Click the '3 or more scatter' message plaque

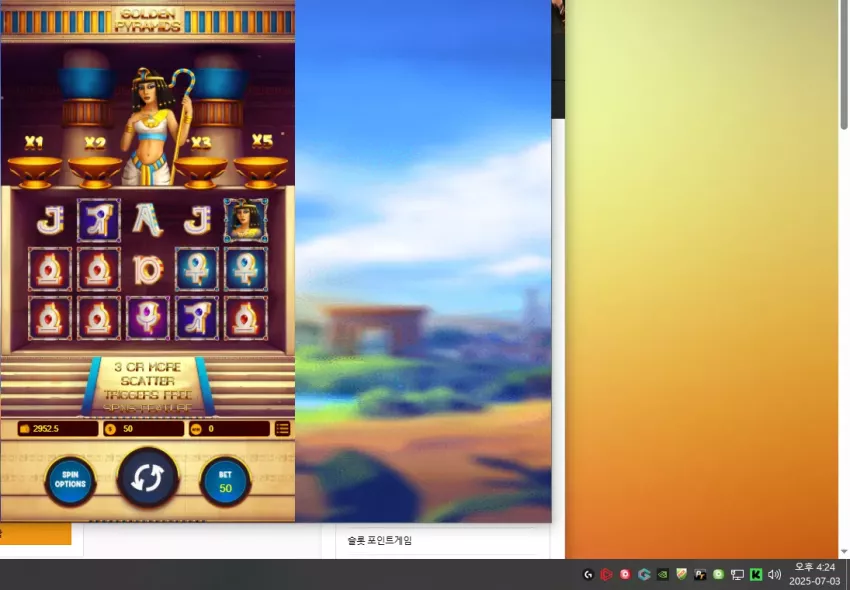147,386
